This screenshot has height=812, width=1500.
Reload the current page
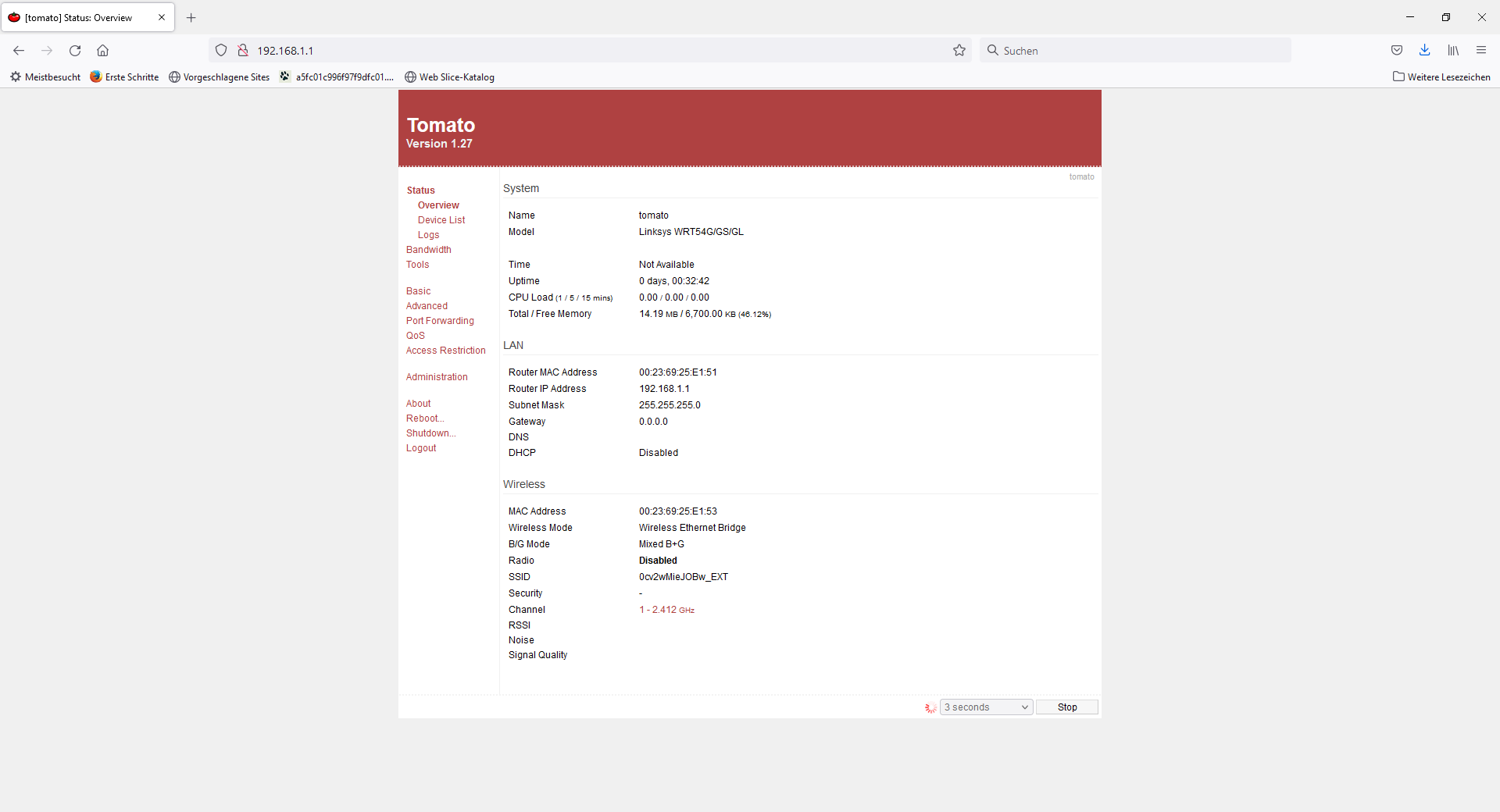(75, 51)
